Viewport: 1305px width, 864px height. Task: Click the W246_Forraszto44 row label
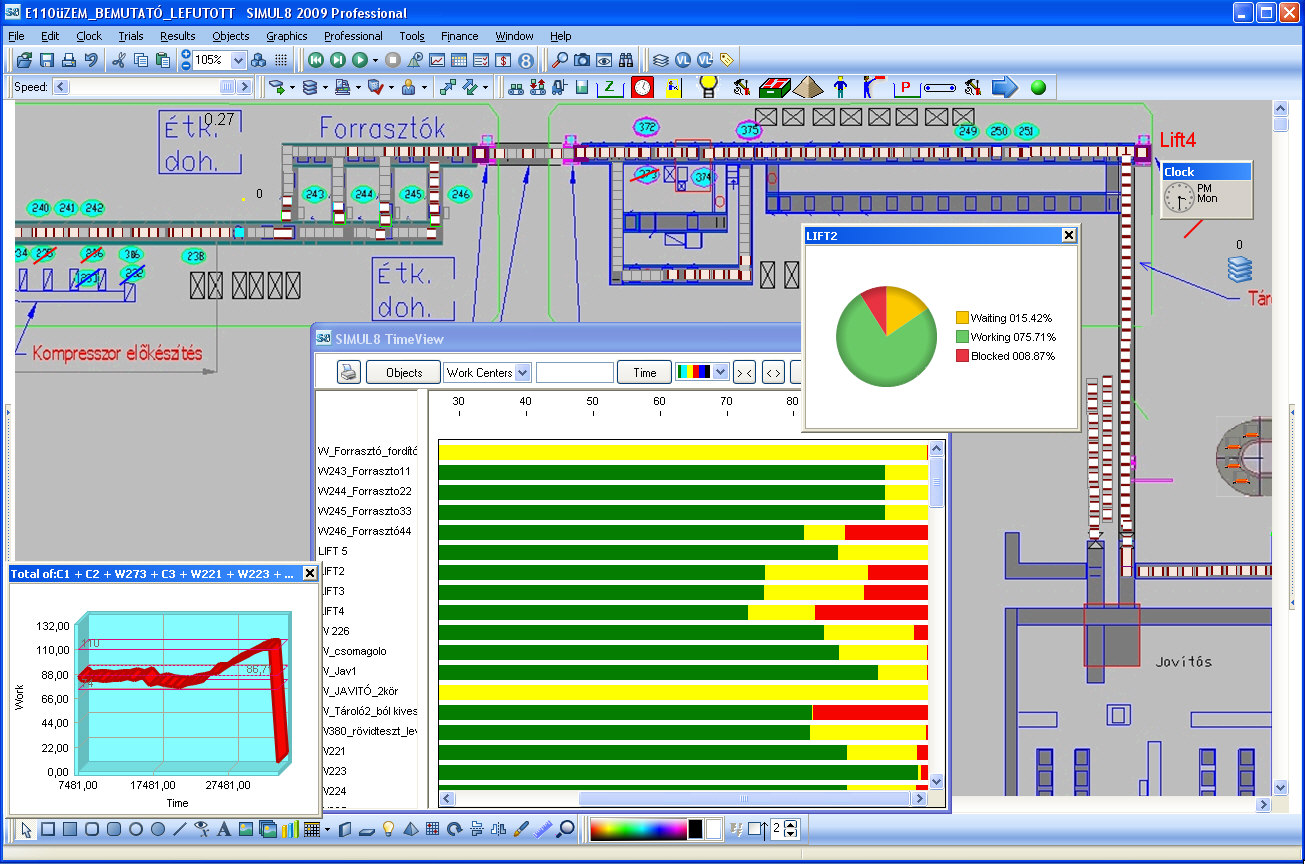[x=364, y=531]
